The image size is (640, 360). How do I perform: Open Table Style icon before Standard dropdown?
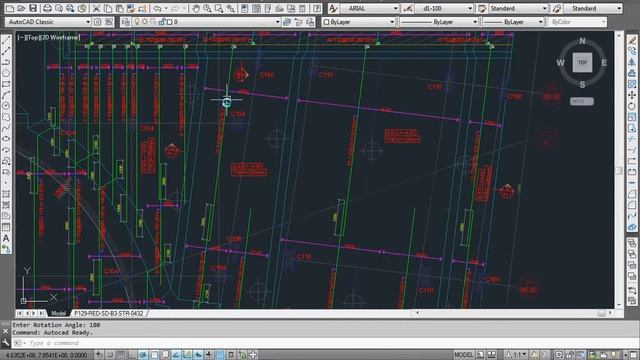point(482,8)
